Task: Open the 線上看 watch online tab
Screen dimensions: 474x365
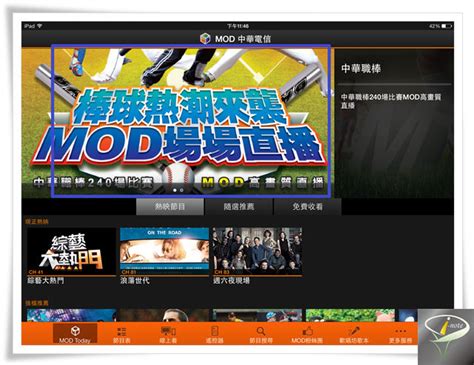Action: (168, 335)
